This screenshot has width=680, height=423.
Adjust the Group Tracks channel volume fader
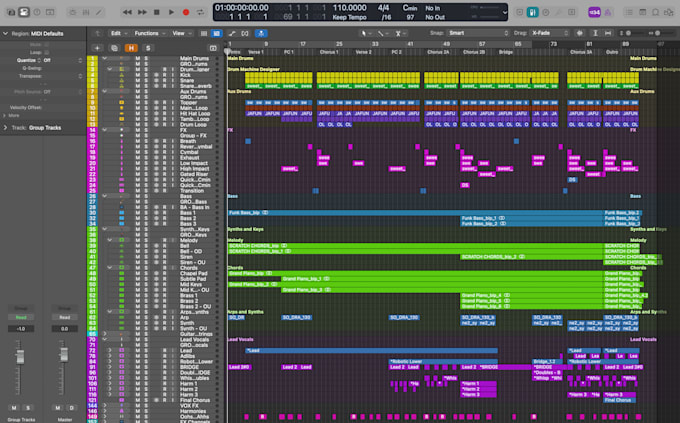pyautogui.click(x=20, y=357)
